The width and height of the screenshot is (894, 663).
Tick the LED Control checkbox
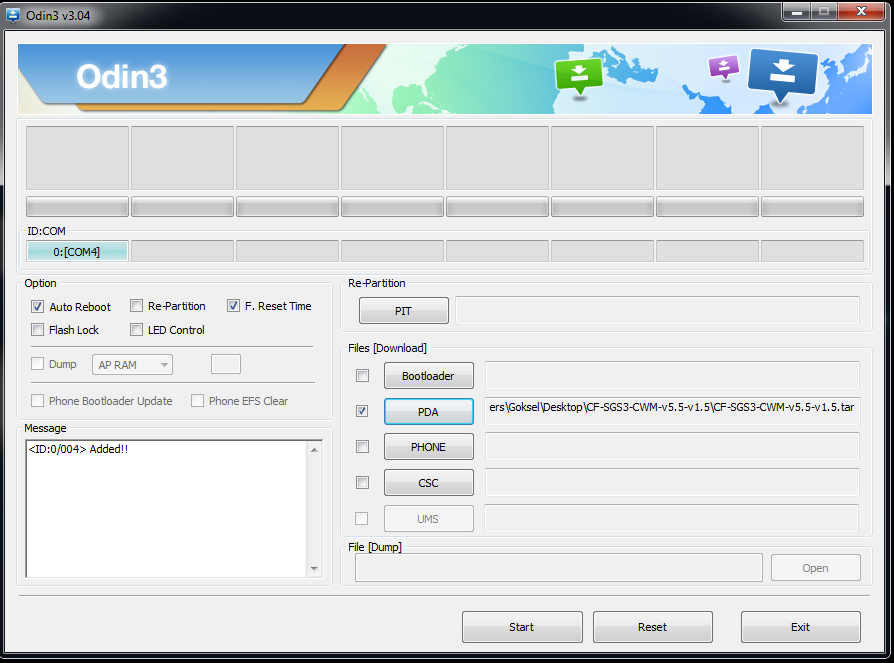(x=136, y=330)
